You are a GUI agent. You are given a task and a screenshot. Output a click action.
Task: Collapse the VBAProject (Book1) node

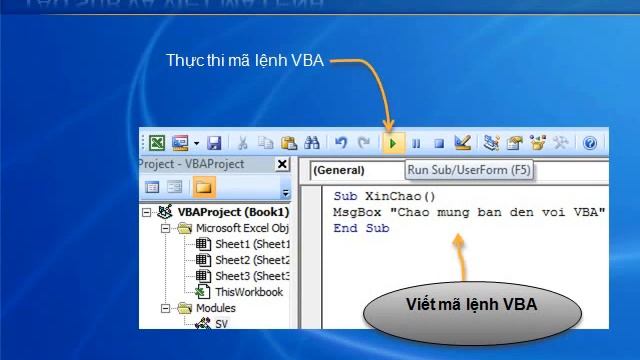click(146, 212)
